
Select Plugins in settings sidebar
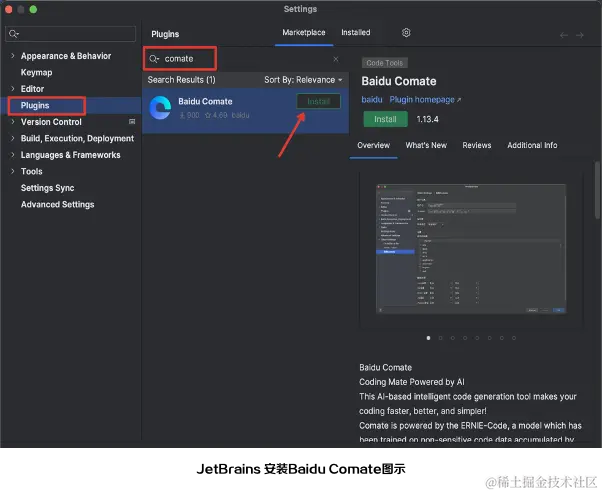[x=35, y=105]
